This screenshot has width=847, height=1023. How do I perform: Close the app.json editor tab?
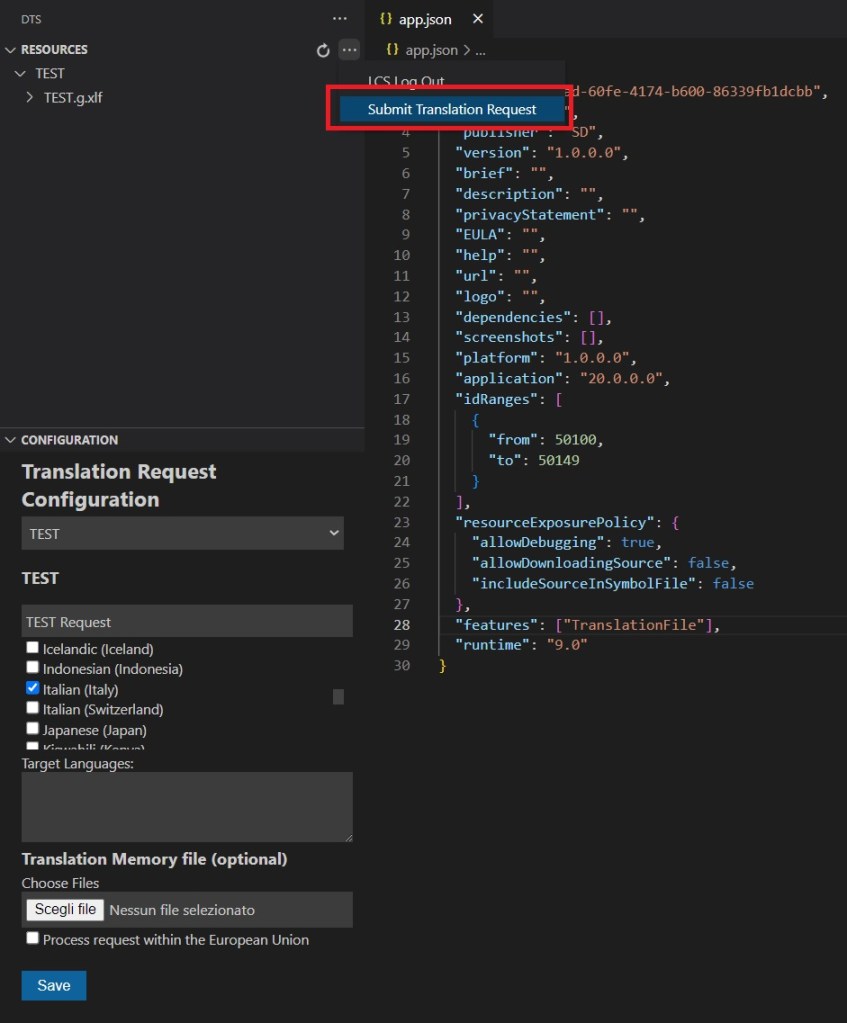(477, 19)
